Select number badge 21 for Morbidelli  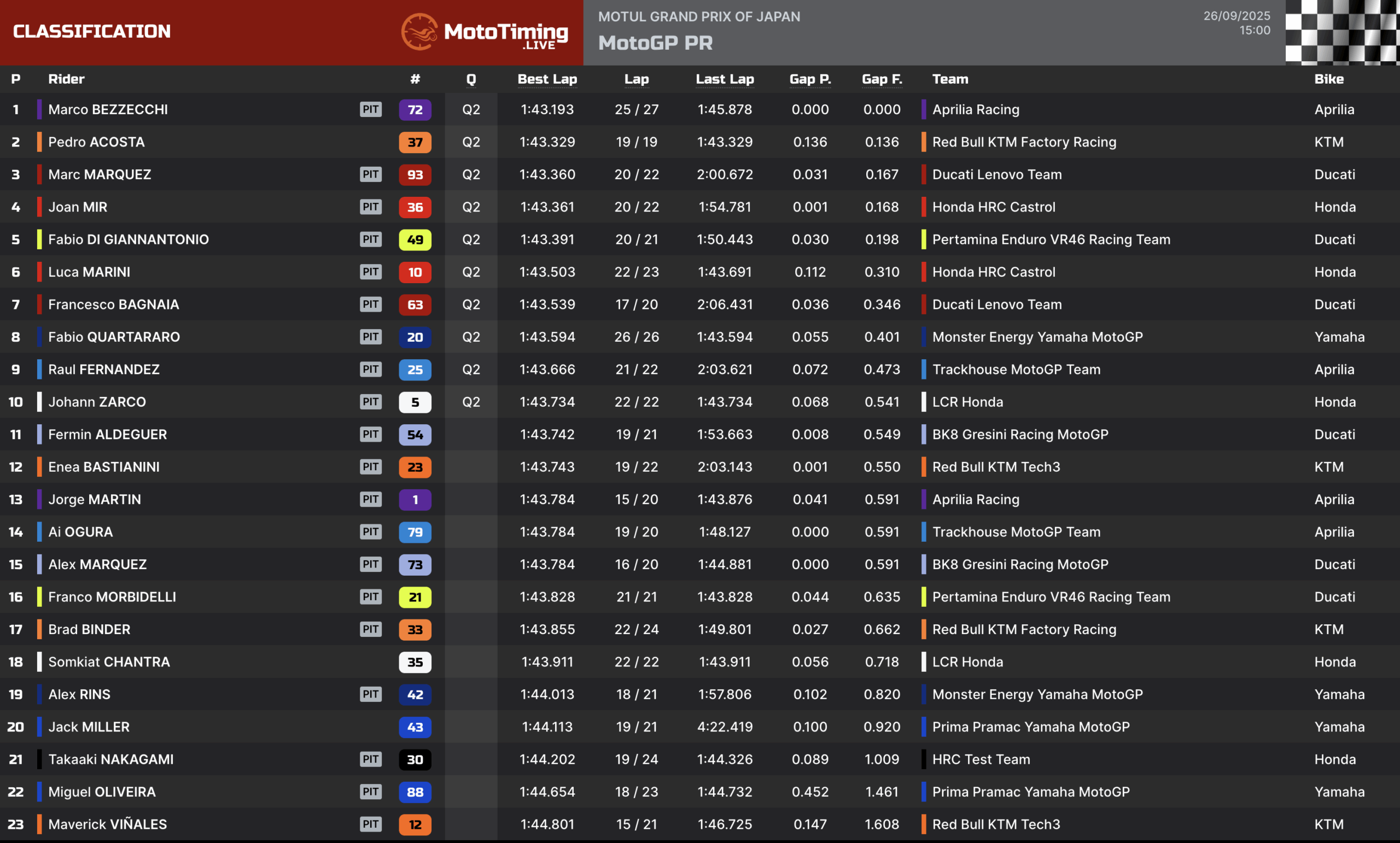(415, 597)
